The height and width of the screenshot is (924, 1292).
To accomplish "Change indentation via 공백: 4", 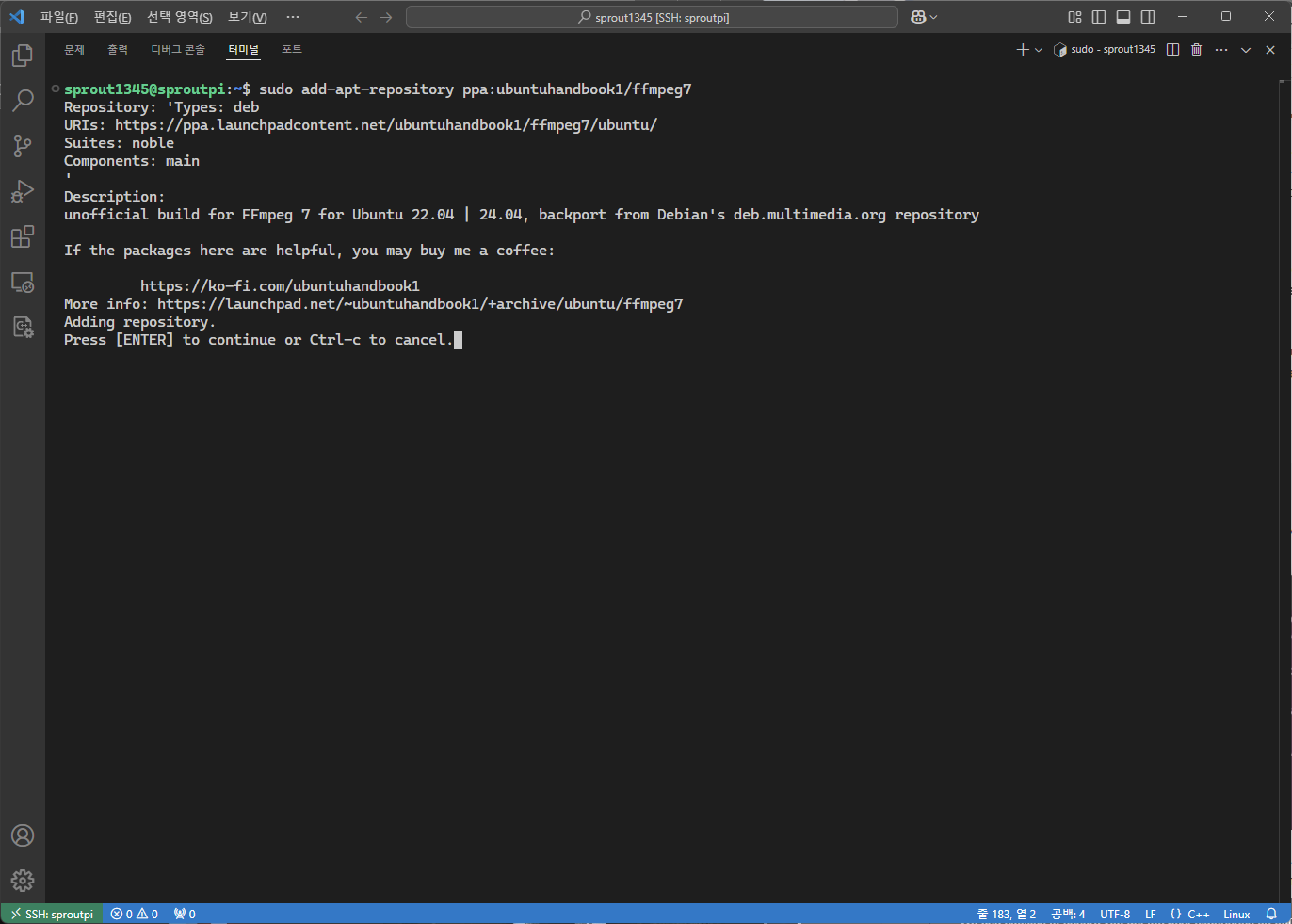I will [1068, 914].
